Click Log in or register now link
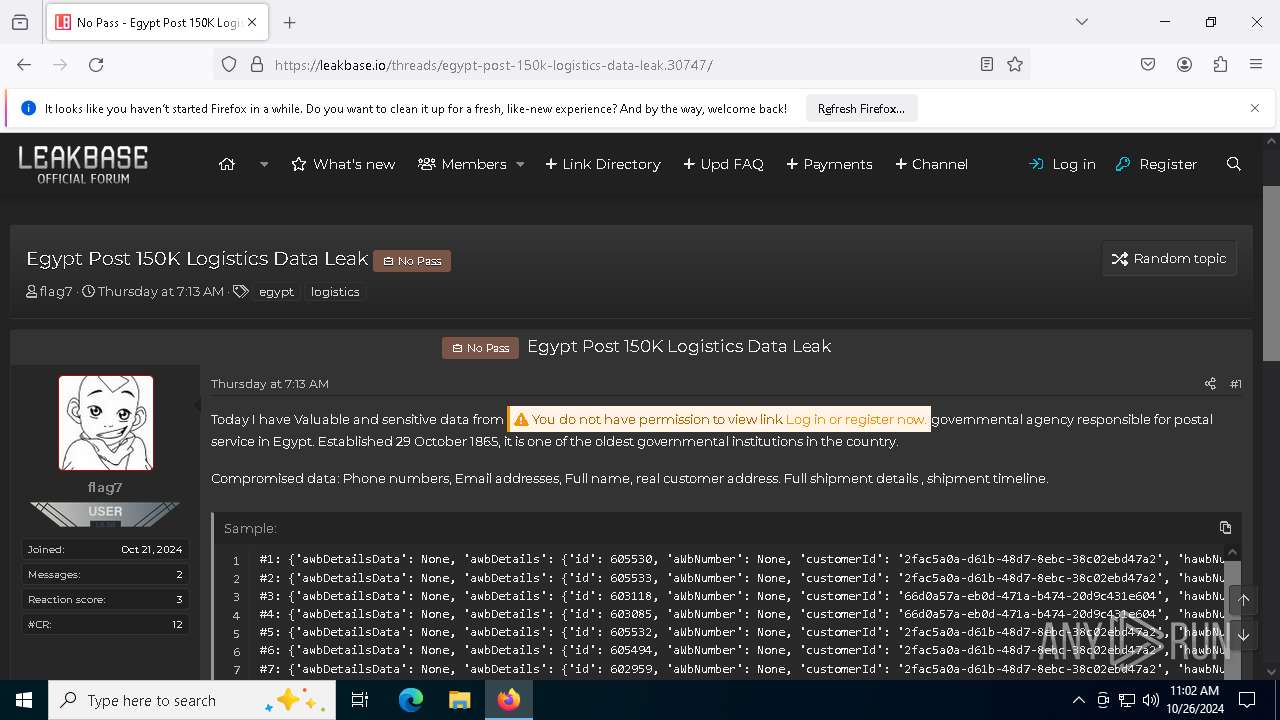1280x720 pixels. 855,420
